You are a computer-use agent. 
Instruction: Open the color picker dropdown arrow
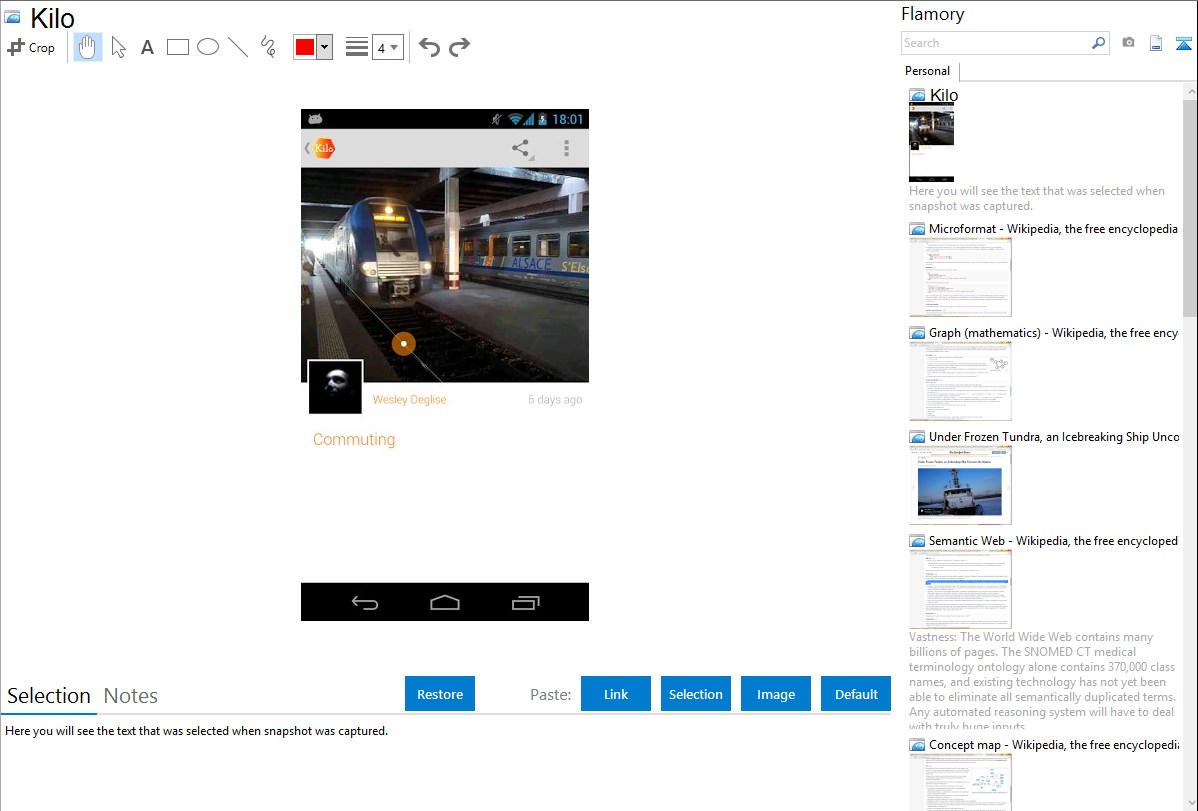324,47
